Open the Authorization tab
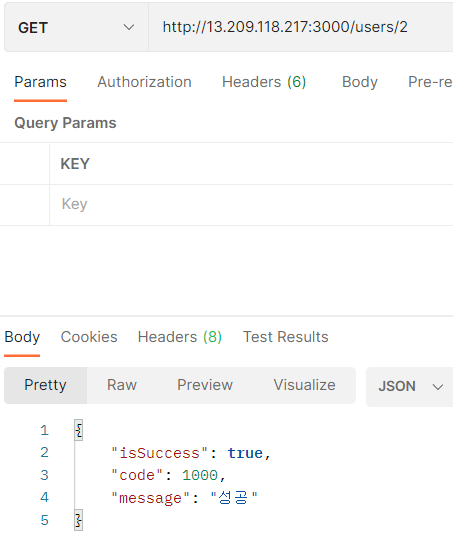 [x=144, y=82]
